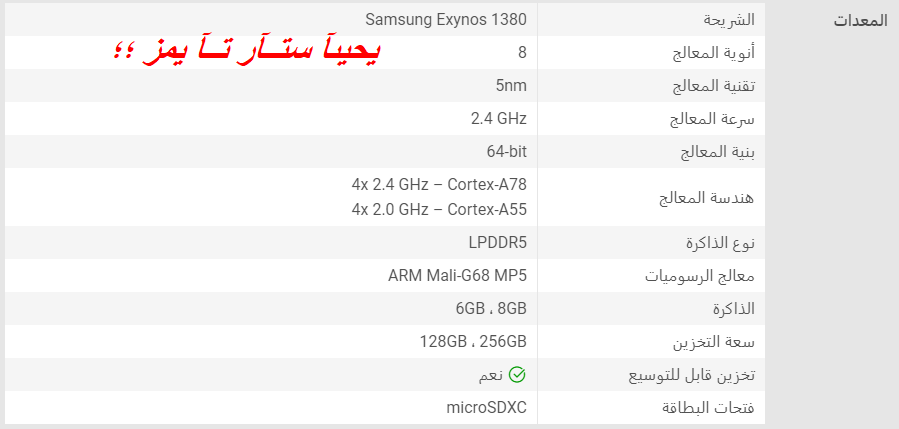The image size is (899, 429).
Task: Select the microSDXC card slot value
Action: [x=486, y=408]
